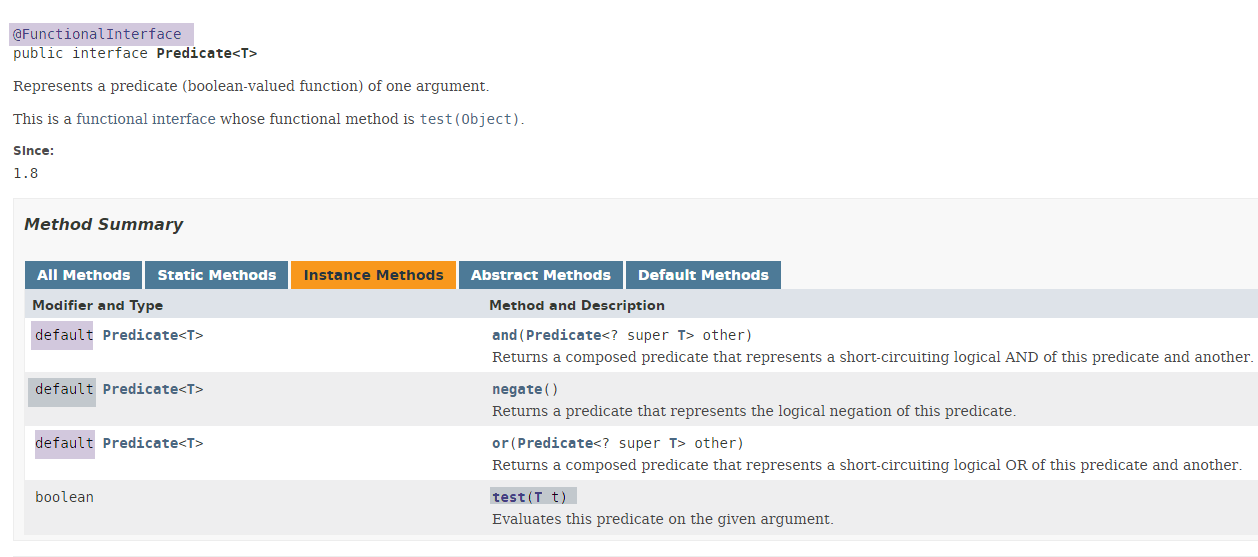
Task: Switch to the All Methods tab
Action: [84, 275]
